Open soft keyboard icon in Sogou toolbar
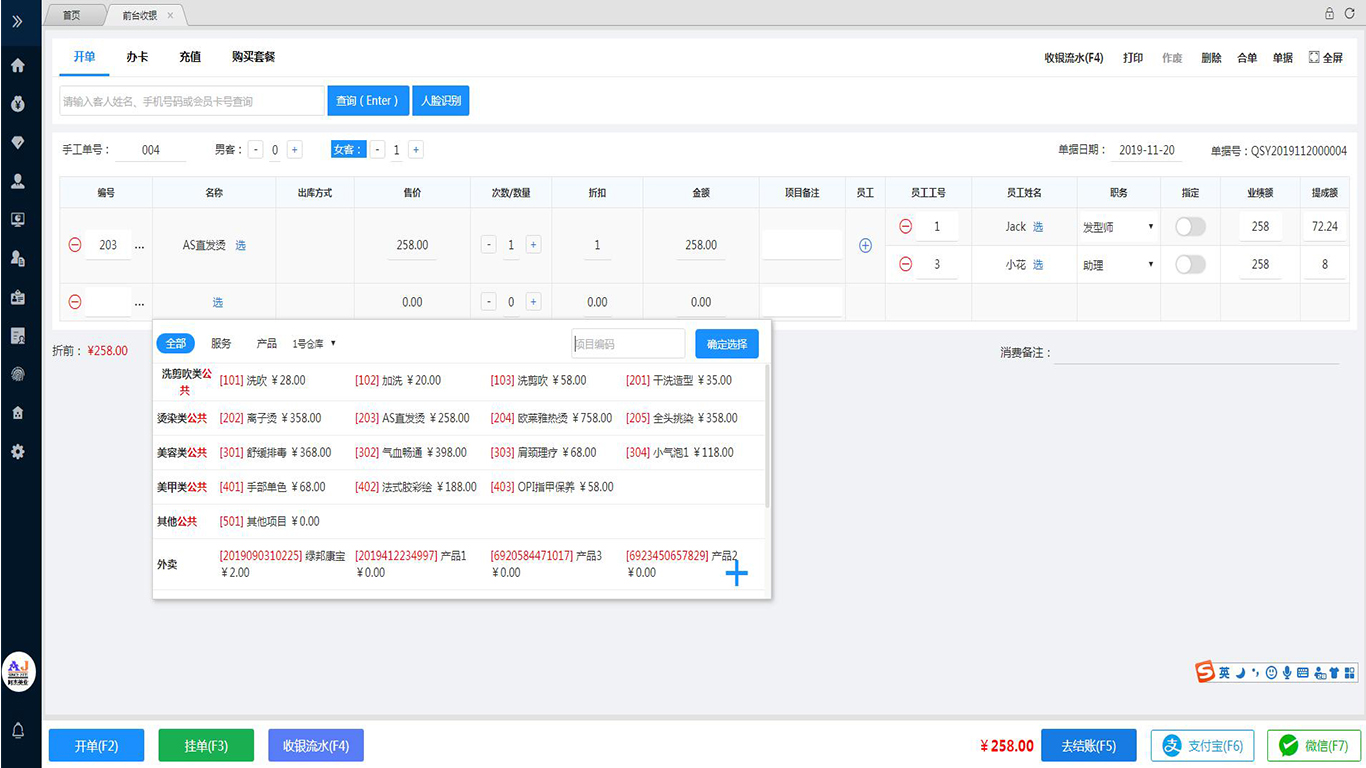The width and height of the screenshot is (1366, 768). coord(1303,673)
